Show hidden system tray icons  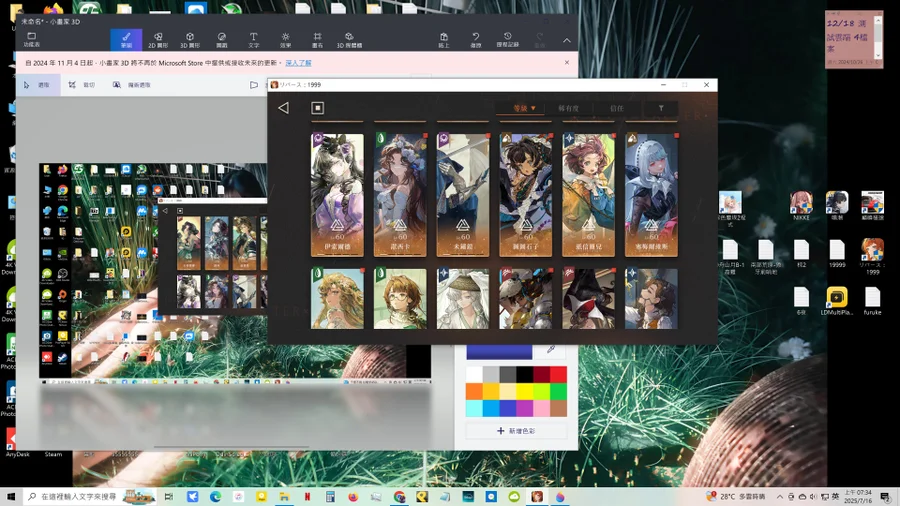[779, 497]
